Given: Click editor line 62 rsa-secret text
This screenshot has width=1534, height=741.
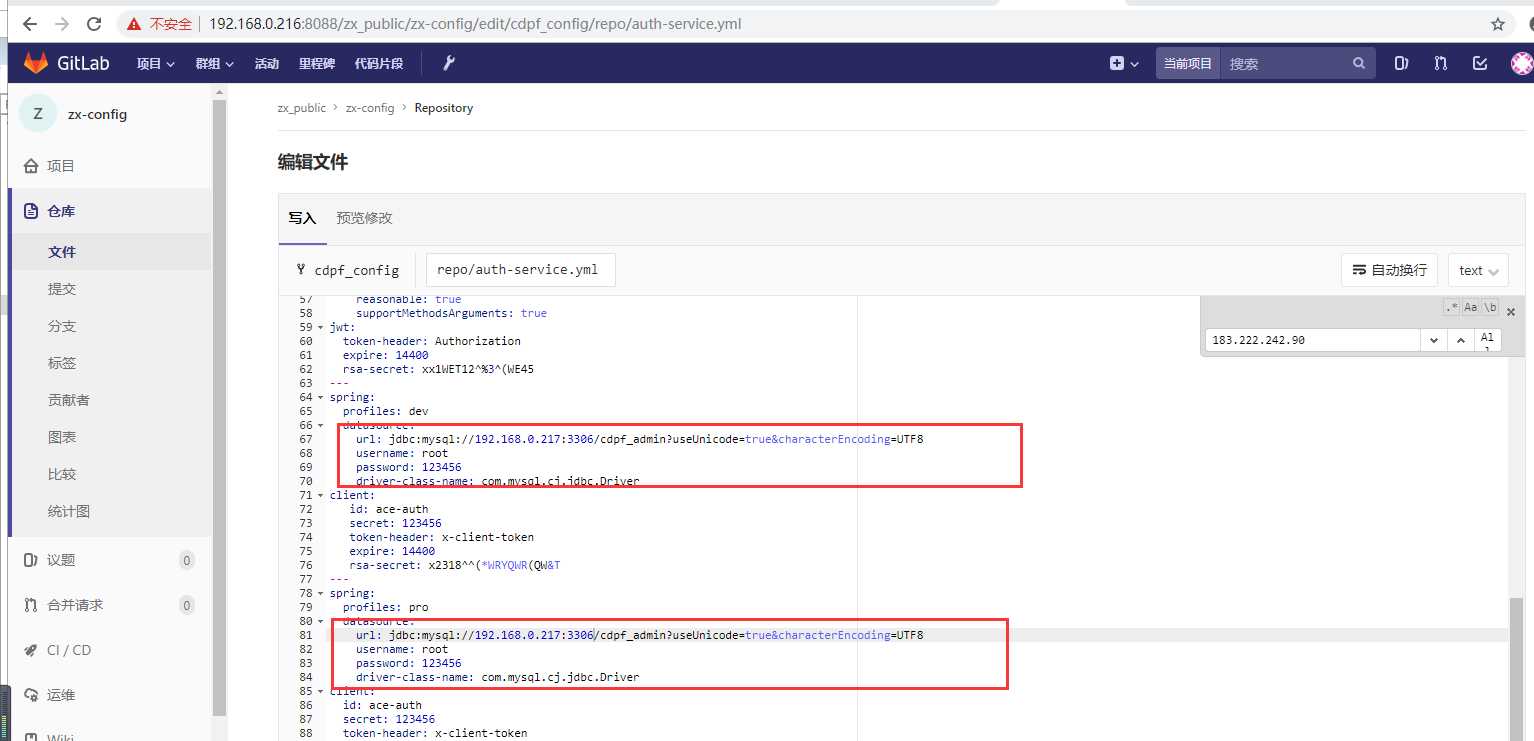Looking at the screenshot, I should pyautogui.click(x=438, y=369).
